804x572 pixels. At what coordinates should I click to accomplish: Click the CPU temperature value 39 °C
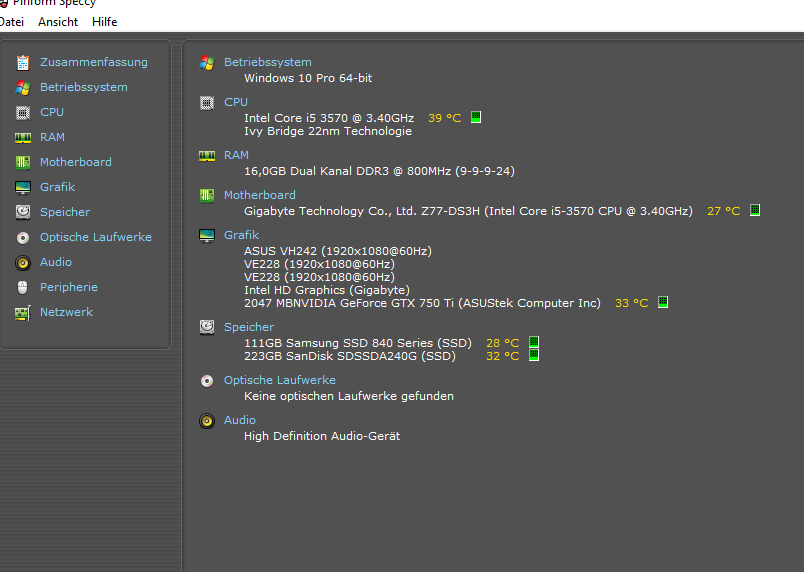[445, 118]
